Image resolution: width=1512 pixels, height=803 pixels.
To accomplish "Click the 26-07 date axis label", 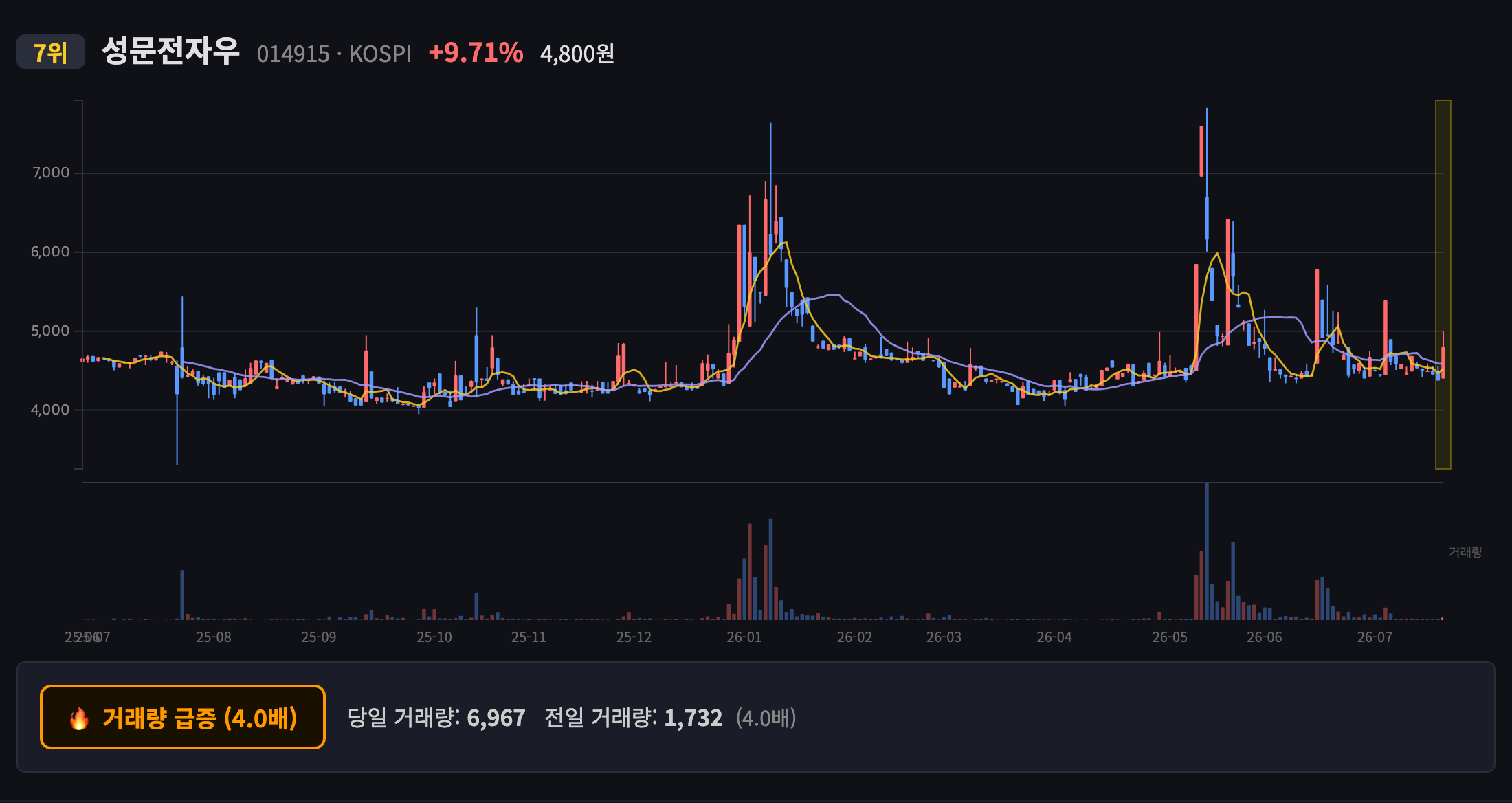I will [x=1375, y=637].
